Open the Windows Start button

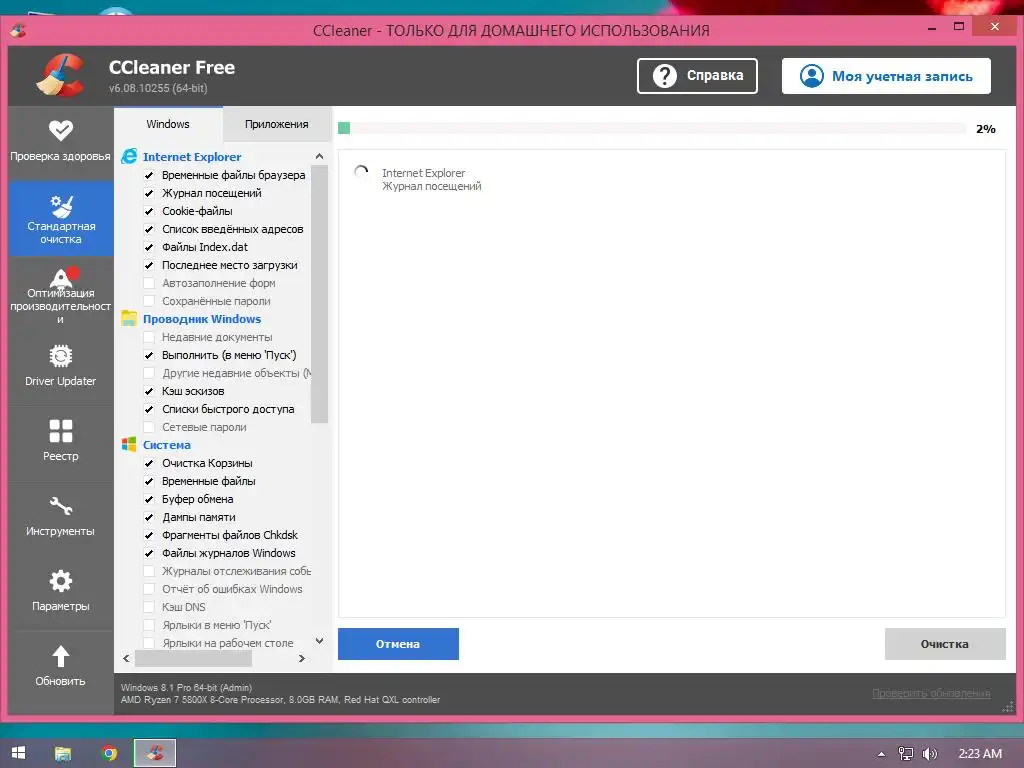point(18,753)
